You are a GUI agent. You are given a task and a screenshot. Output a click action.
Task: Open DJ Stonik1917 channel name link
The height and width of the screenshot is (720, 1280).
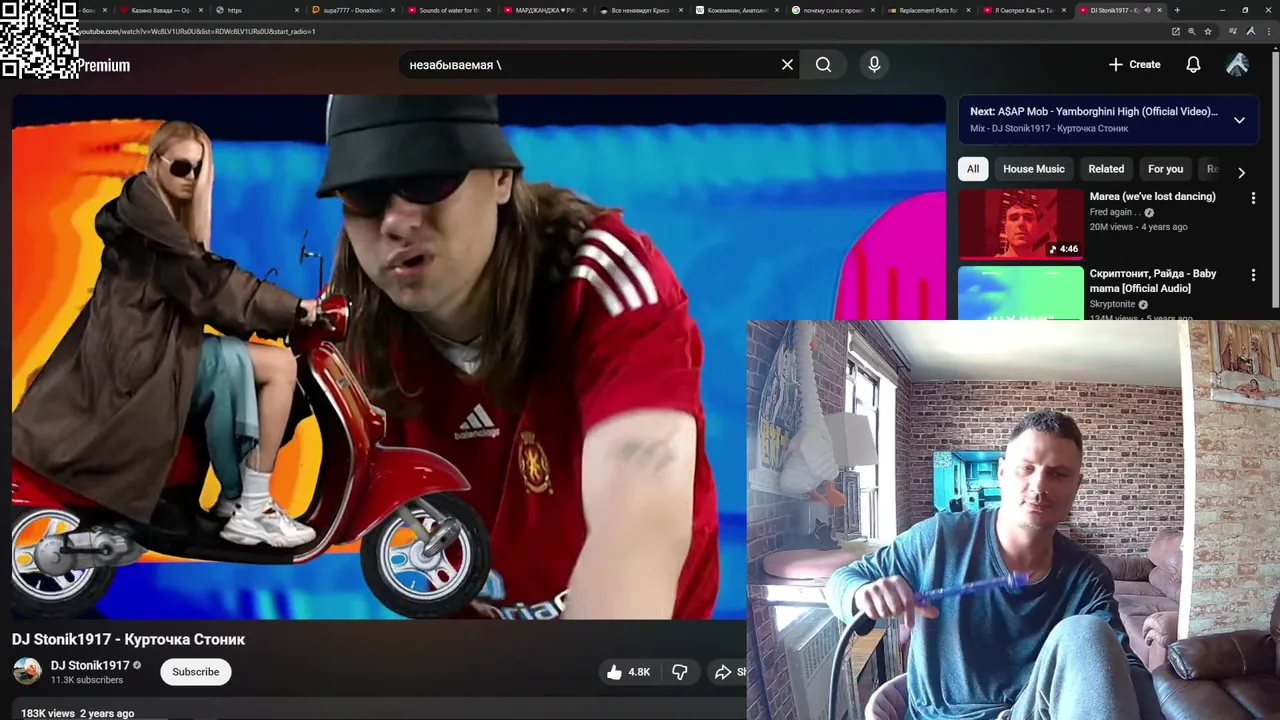(90, 665)
